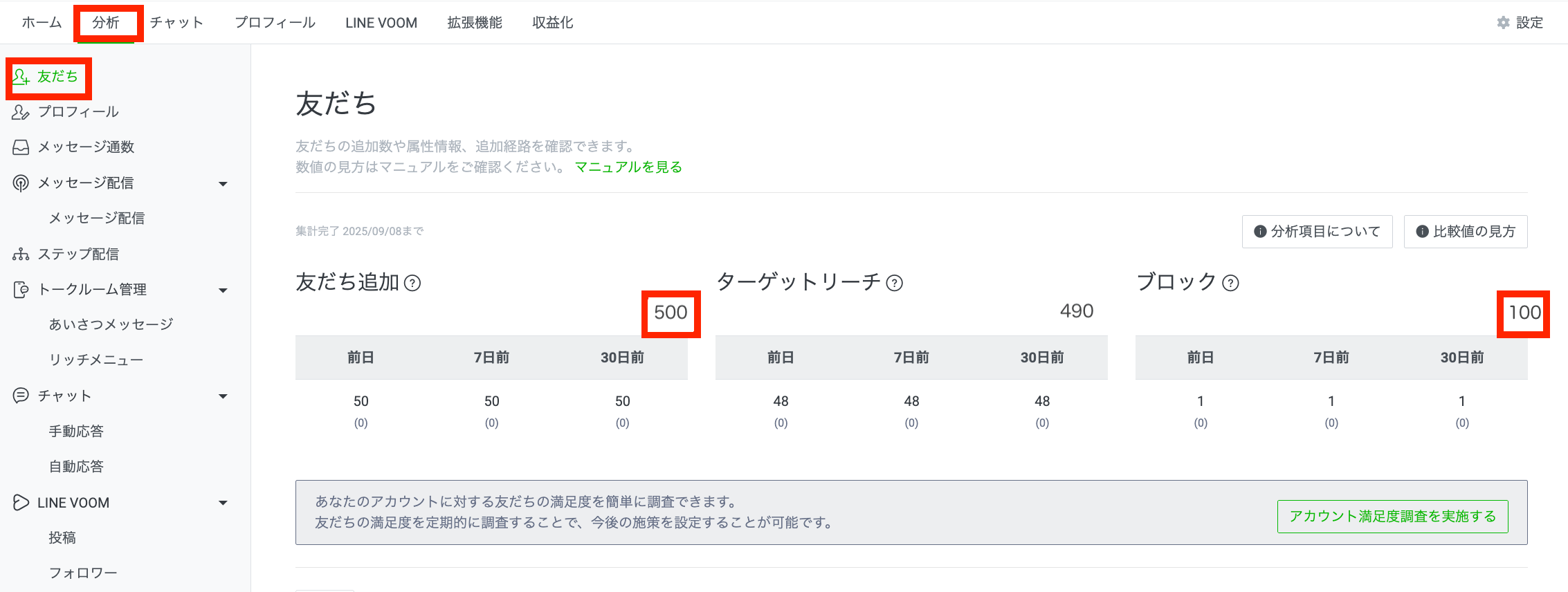Open help icon next to ブロック
Screen dimensions: 1568x592
[1230, 283]
